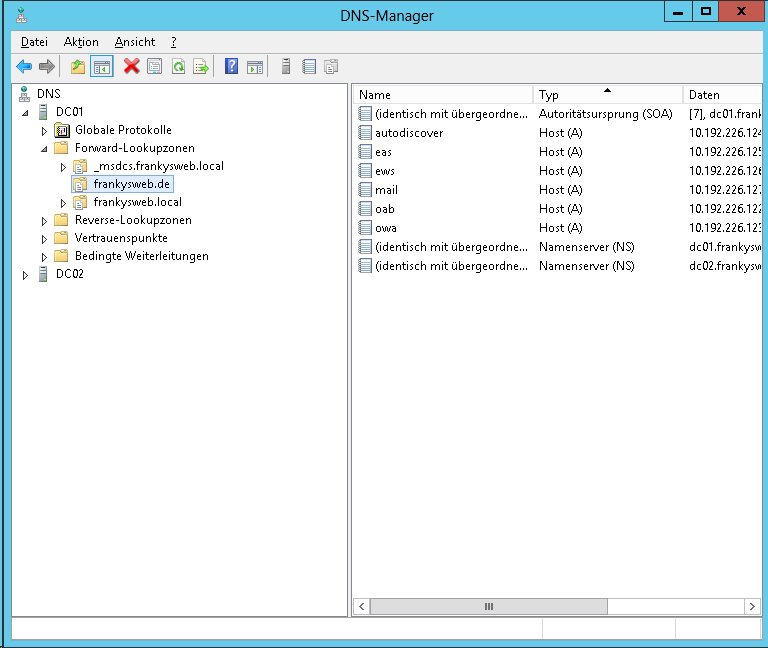Open properties using the toolbar icon
This screenshot has height=648, width=768.
[154, 67]
